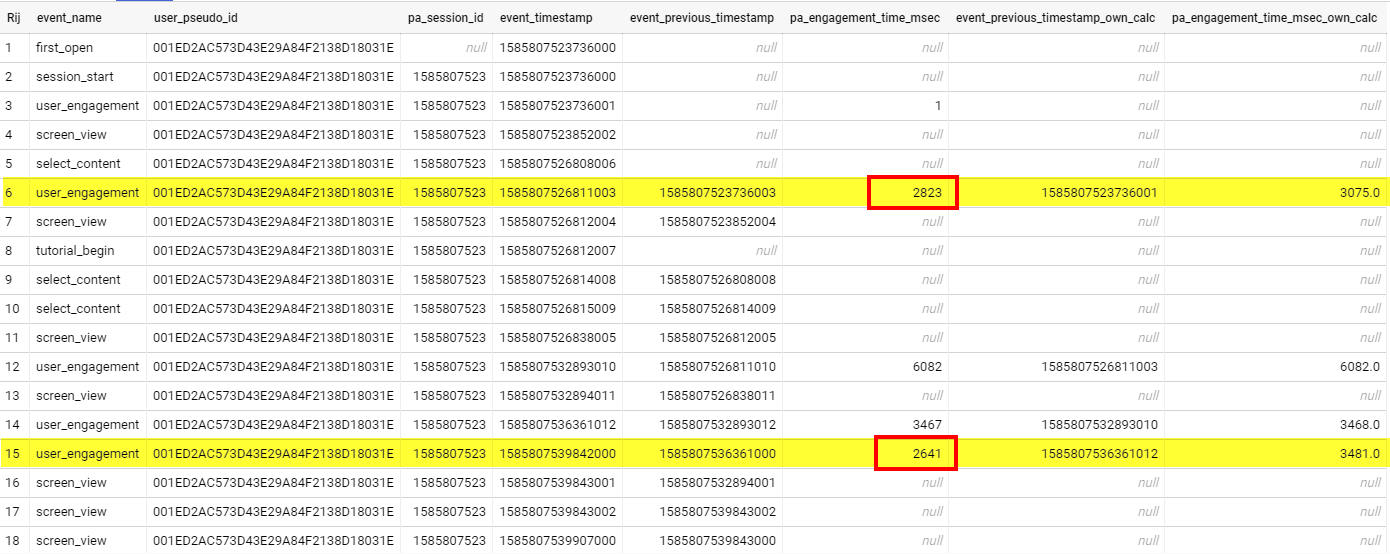Click previous timestamp 1585807539843000
The image size is (1390, 554).
click(x=718, y=541)
